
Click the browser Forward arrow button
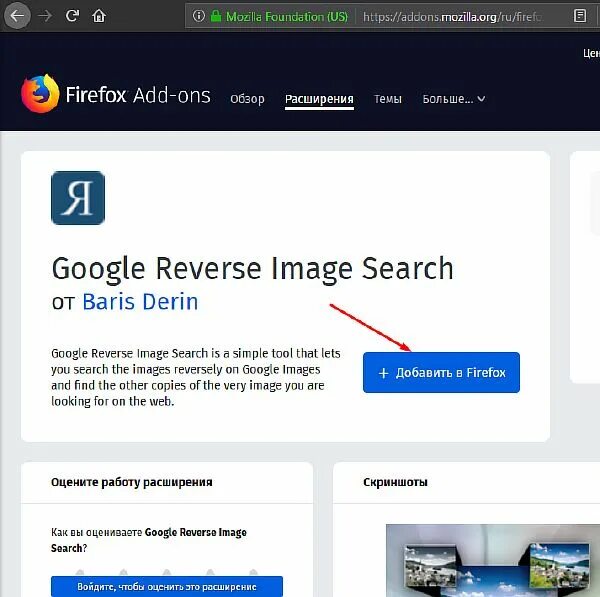[x=45, y=16]
